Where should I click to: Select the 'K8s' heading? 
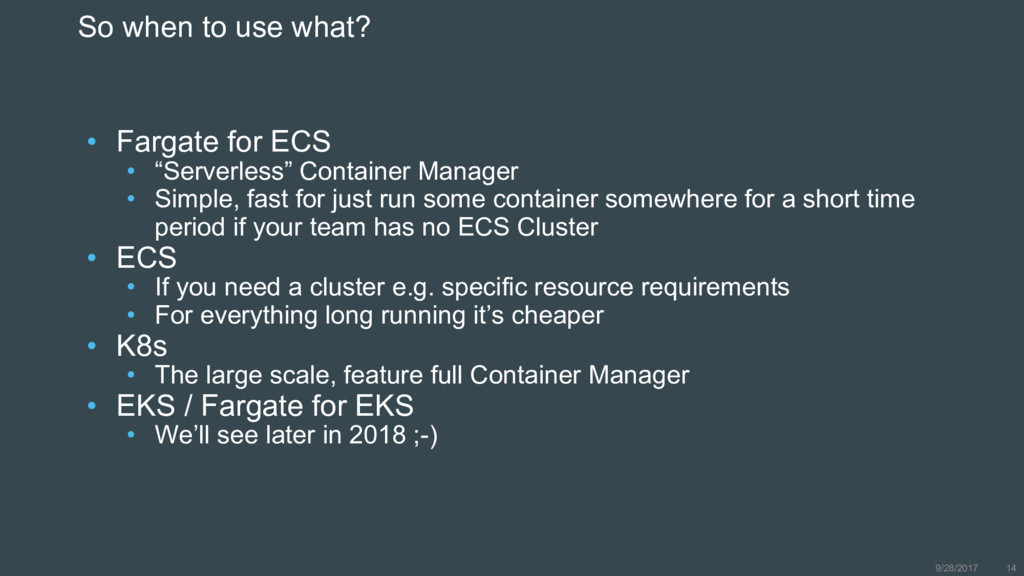[142, 346]
